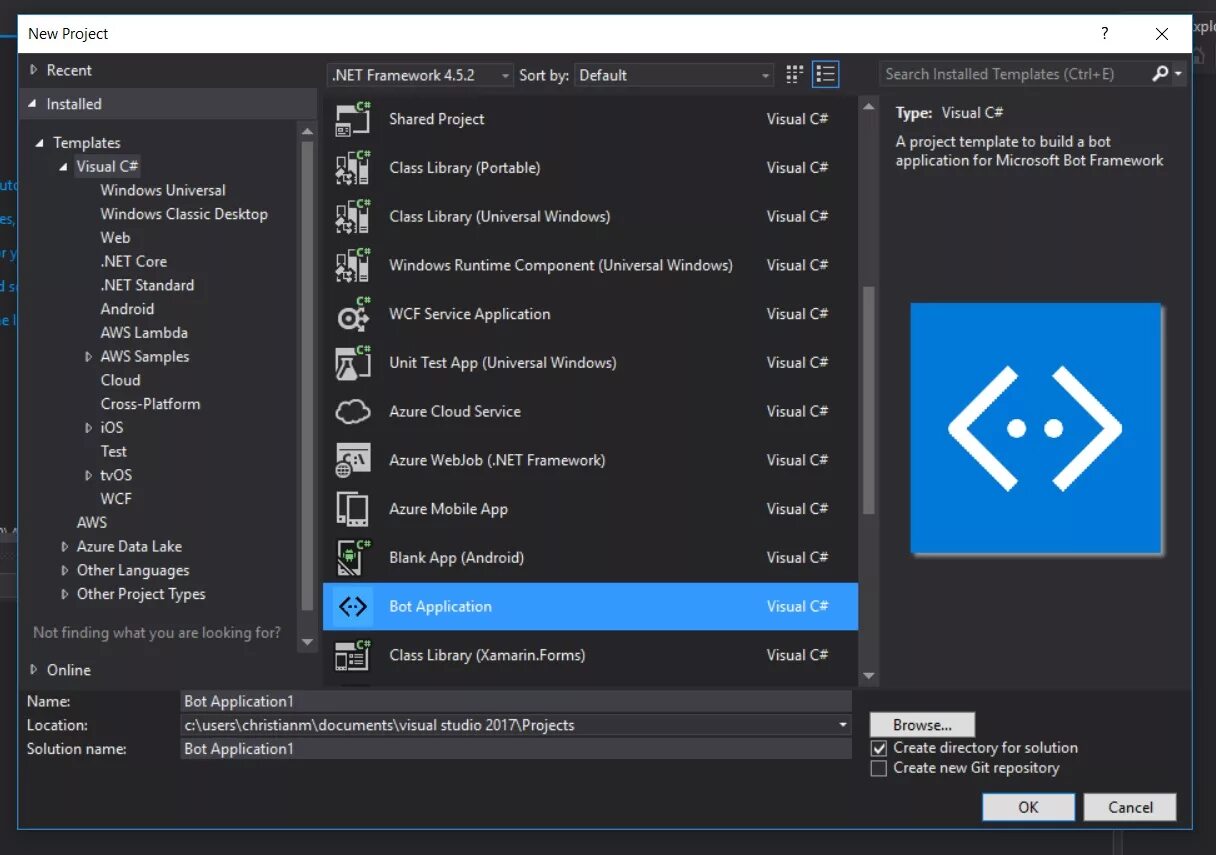Select Azure Mobile App device icon
This screenshot has height=855, width=1216.
[x=352, y=509]
